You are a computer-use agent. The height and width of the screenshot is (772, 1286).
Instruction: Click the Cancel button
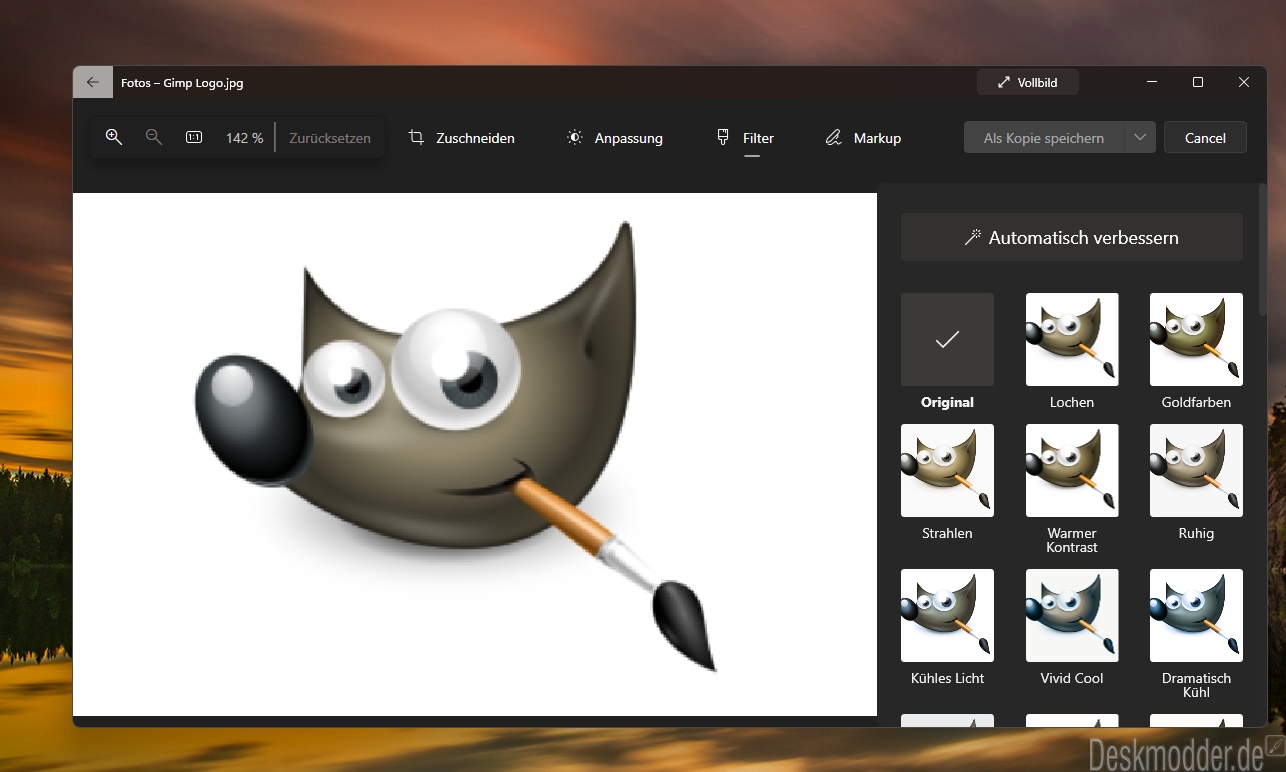[1205, 138]
